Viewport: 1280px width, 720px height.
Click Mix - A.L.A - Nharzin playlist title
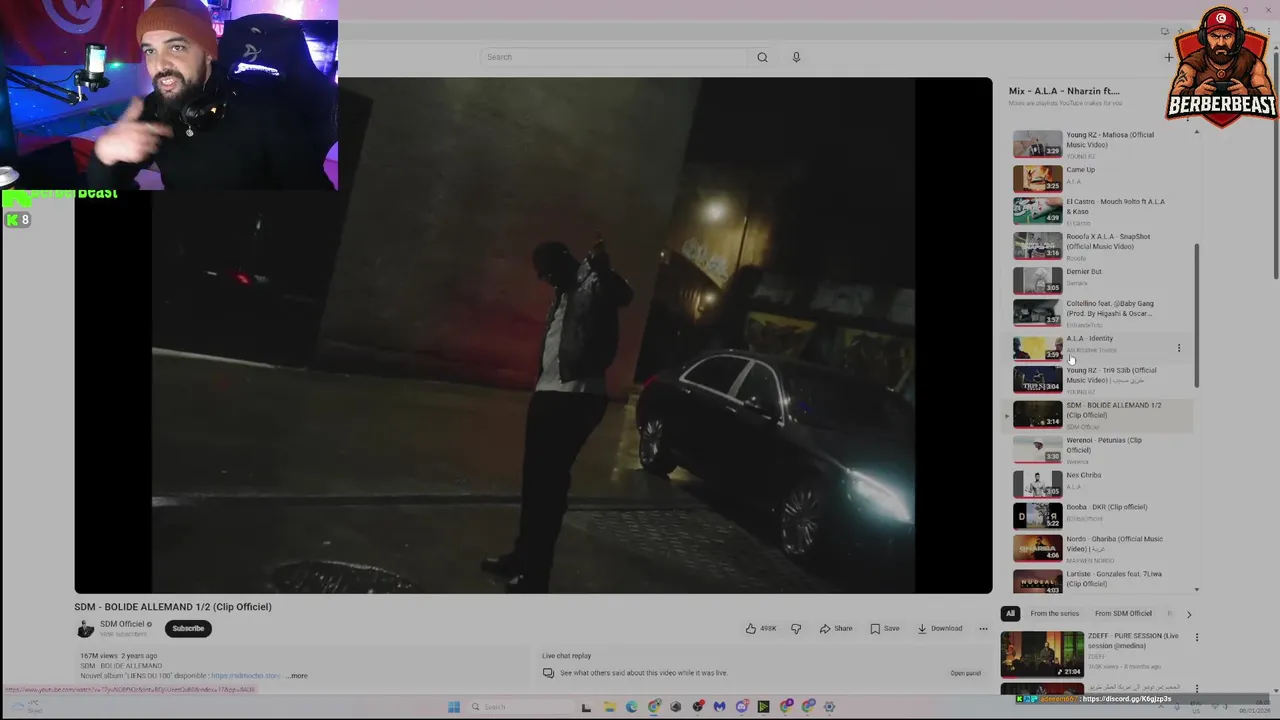pos(1064,91)
